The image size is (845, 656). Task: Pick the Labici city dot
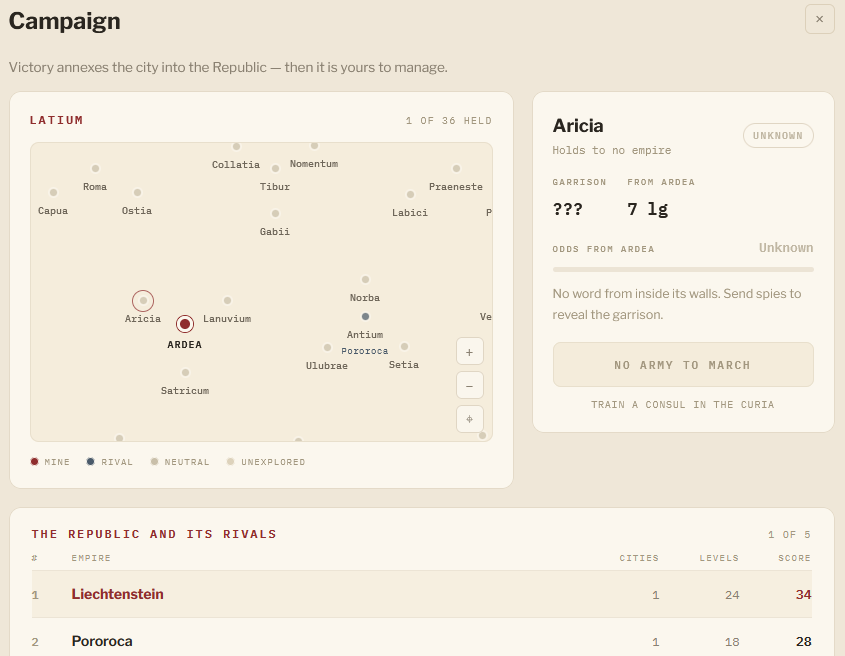[411, 195]
